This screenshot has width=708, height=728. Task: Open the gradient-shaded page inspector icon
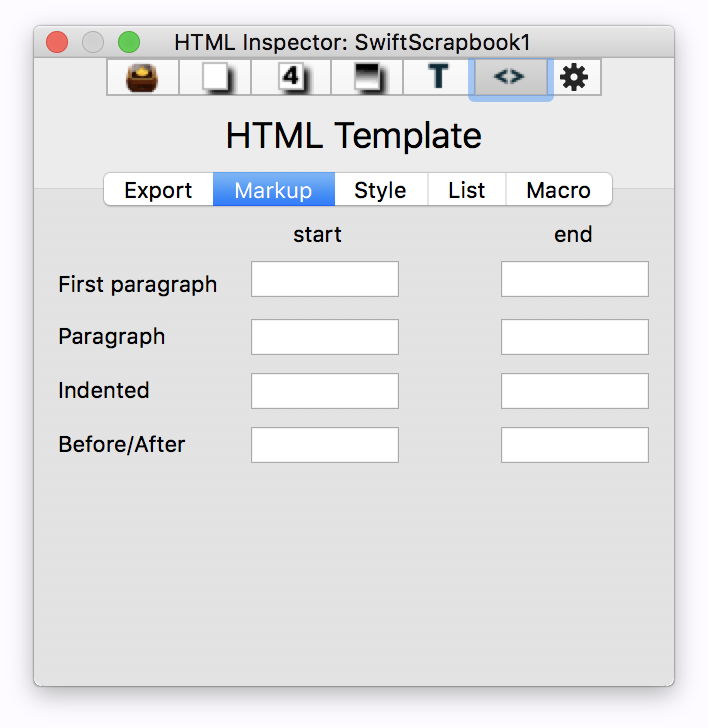pyautogui.click(x=367, y=77)
